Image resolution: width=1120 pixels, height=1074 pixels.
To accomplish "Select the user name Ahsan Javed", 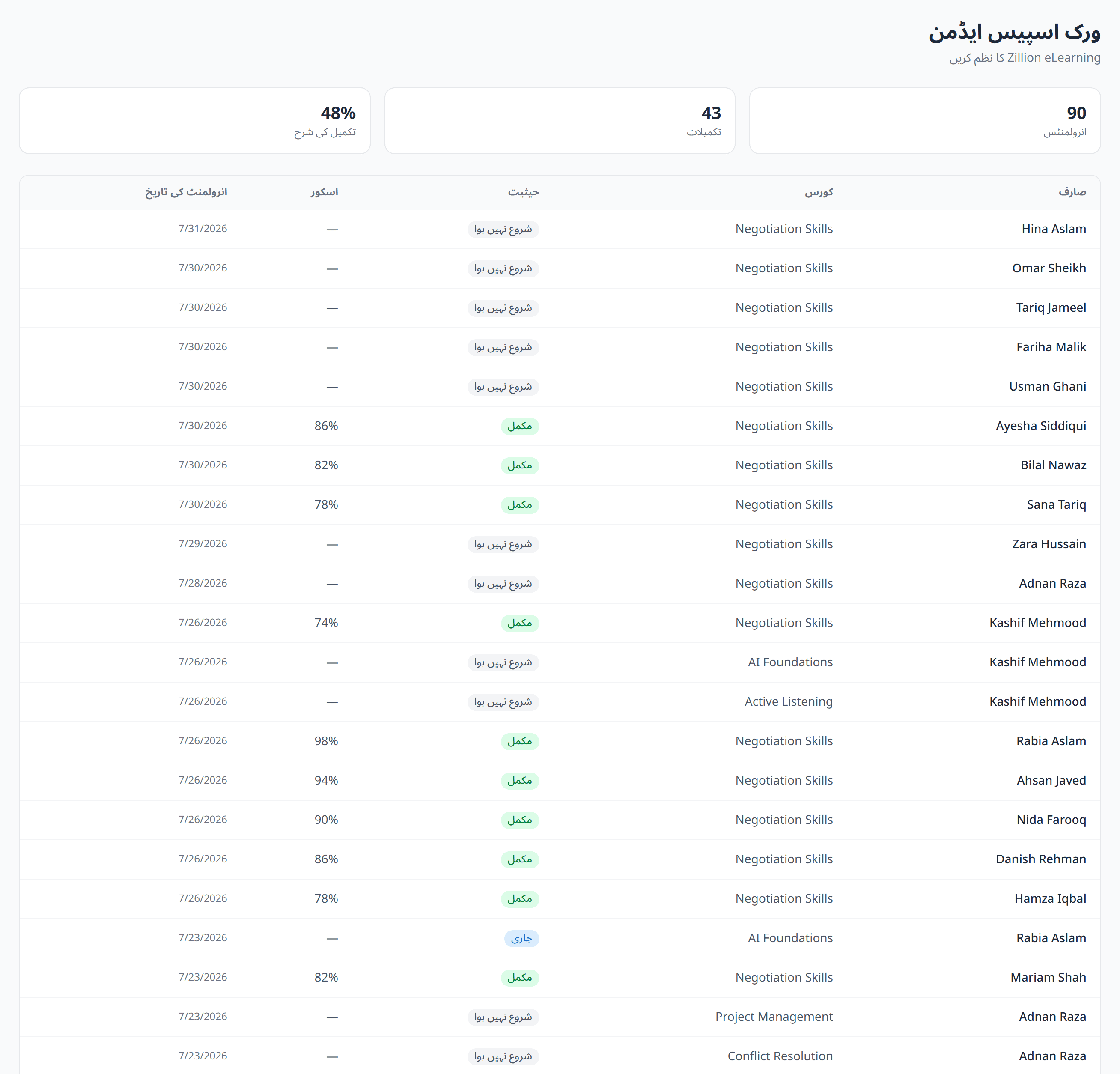I will 1051,780.
